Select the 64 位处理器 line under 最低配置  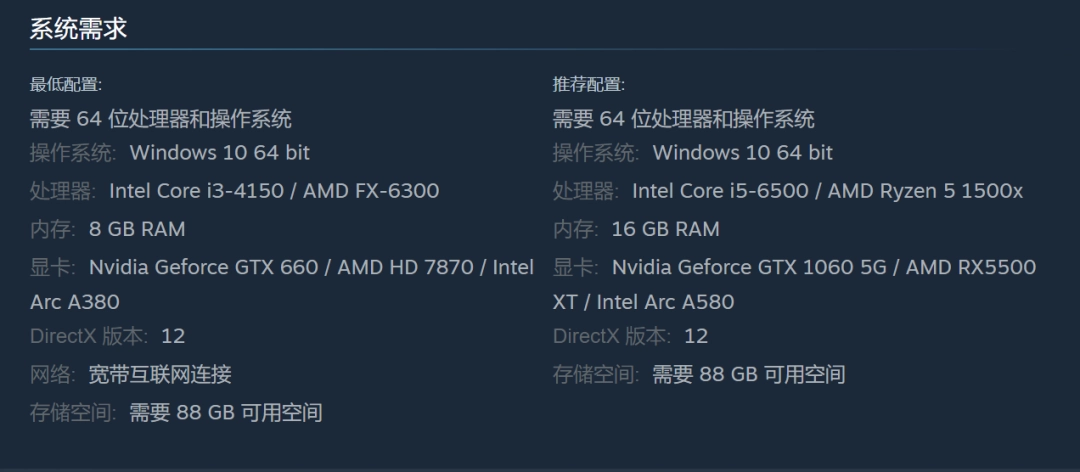(161, 119)
